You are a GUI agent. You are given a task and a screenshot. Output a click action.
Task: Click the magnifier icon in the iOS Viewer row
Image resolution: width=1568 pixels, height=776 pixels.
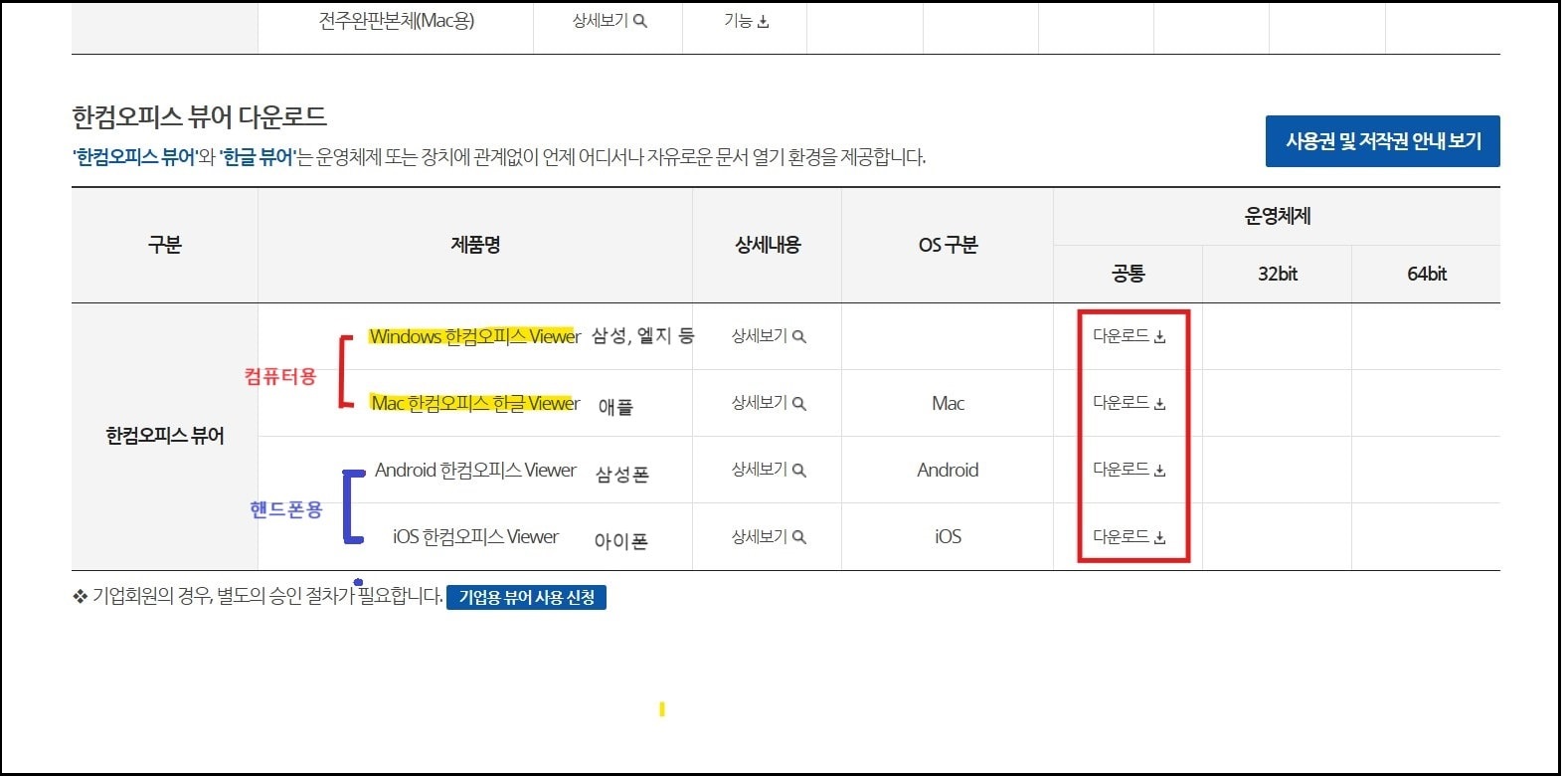[x=799, y=537]
